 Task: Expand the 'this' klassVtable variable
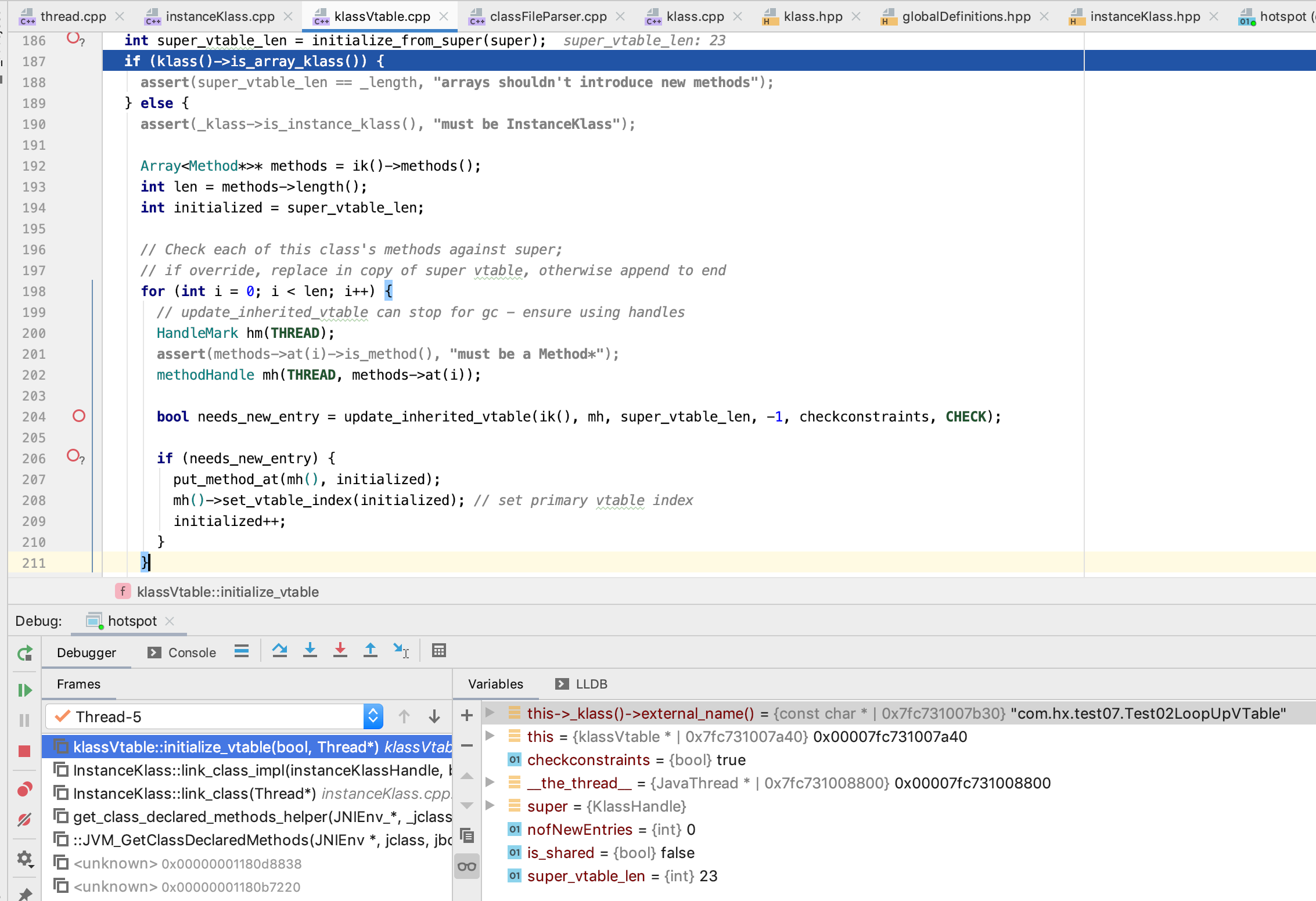click(490, 736)
